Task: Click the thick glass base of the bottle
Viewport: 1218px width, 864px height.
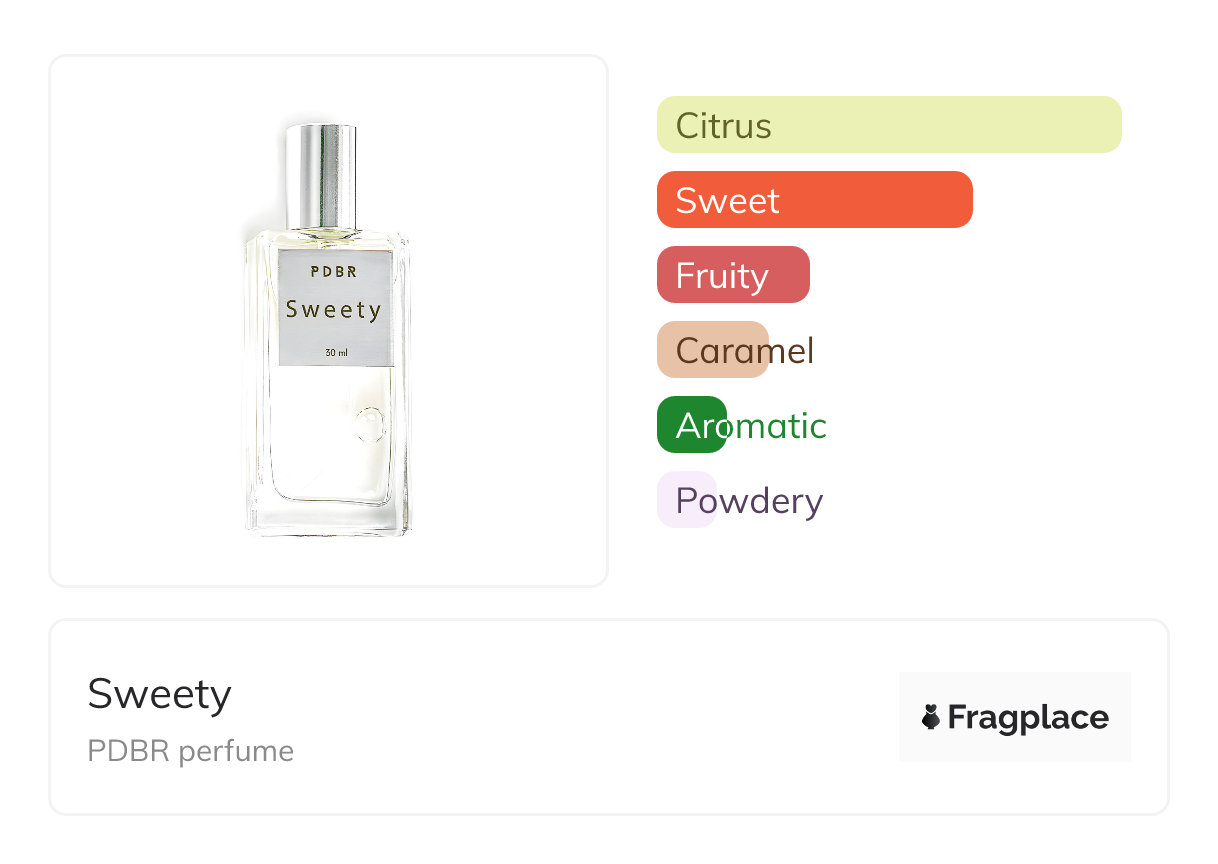Action: pyautogui.click(x=327, y=518)
